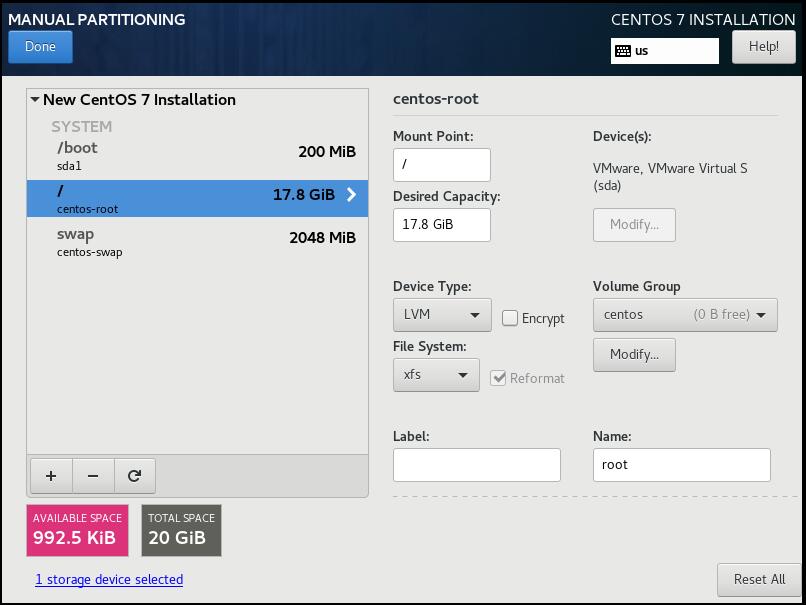Click the arrow chevron on the root partition row
806x605 pixels.
coord(352,194)
